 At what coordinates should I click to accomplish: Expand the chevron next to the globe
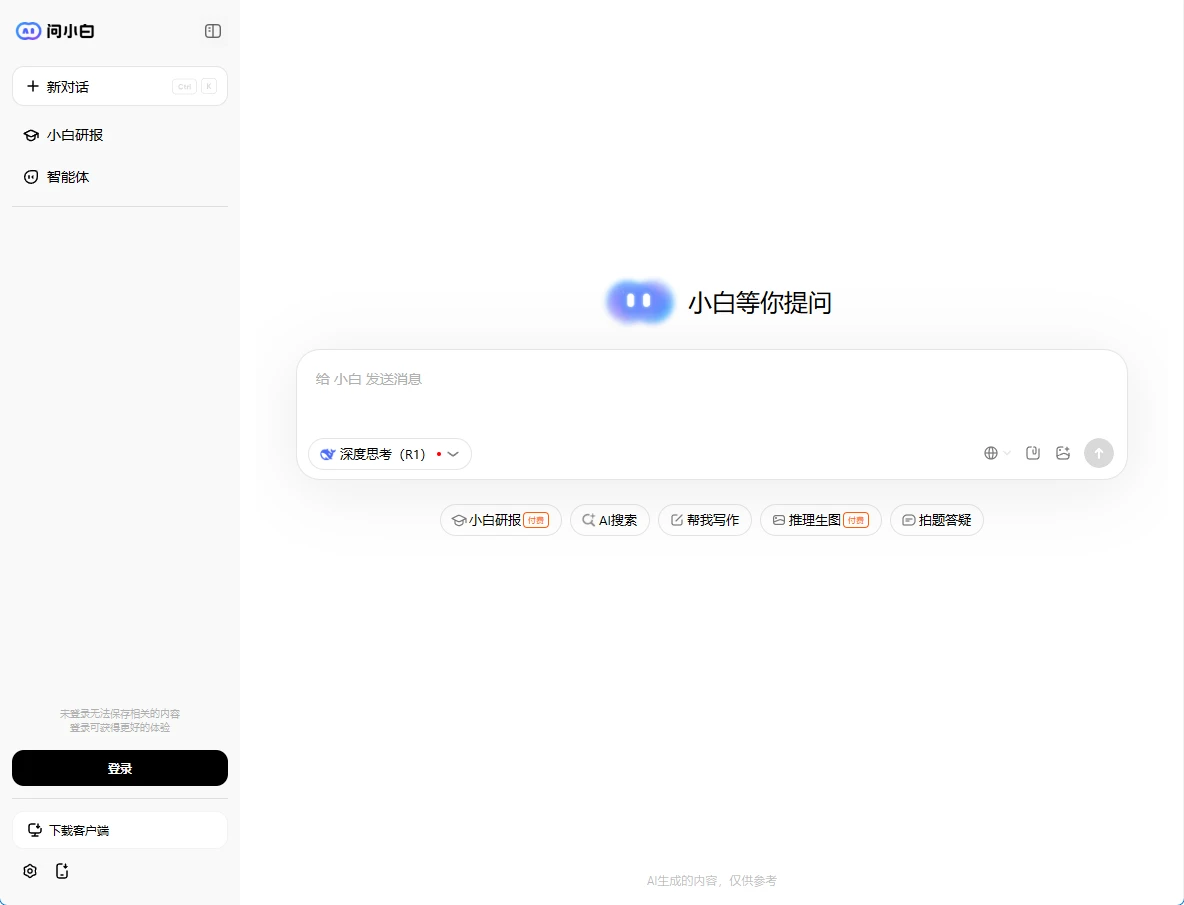click(x=1007, y=453)
